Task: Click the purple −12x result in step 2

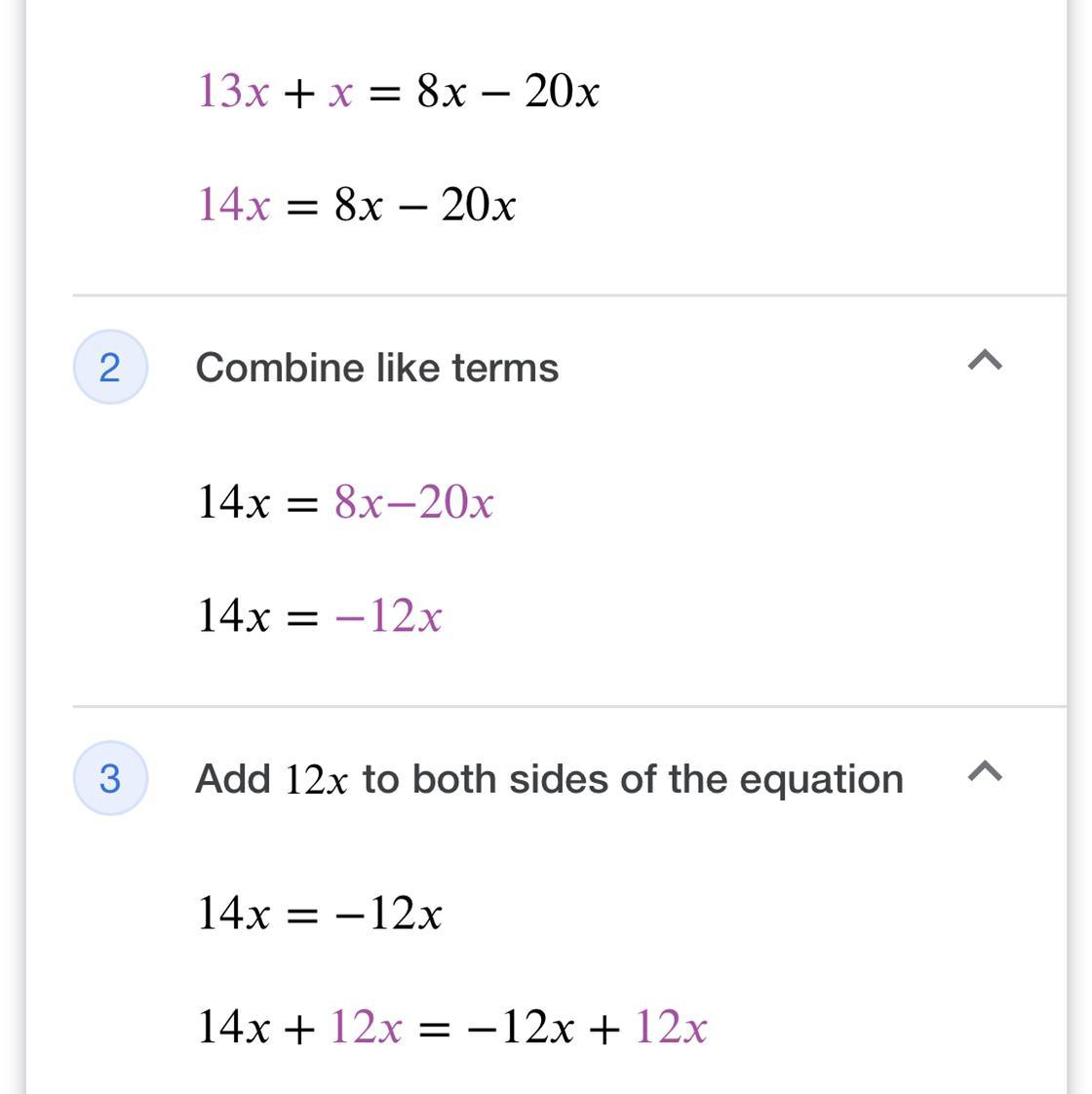Action: click(389, 616)
